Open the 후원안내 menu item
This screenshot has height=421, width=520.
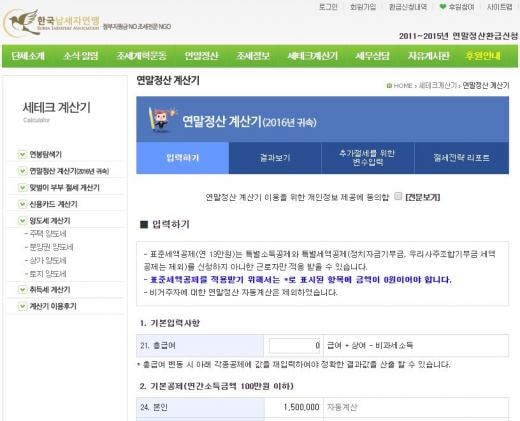coord(483,56)
